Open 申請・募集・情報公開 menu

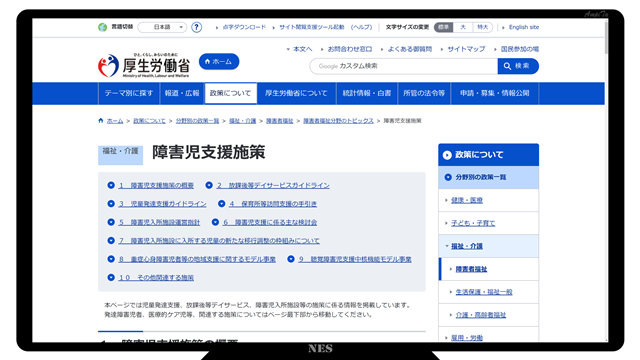tap(495, 93)
